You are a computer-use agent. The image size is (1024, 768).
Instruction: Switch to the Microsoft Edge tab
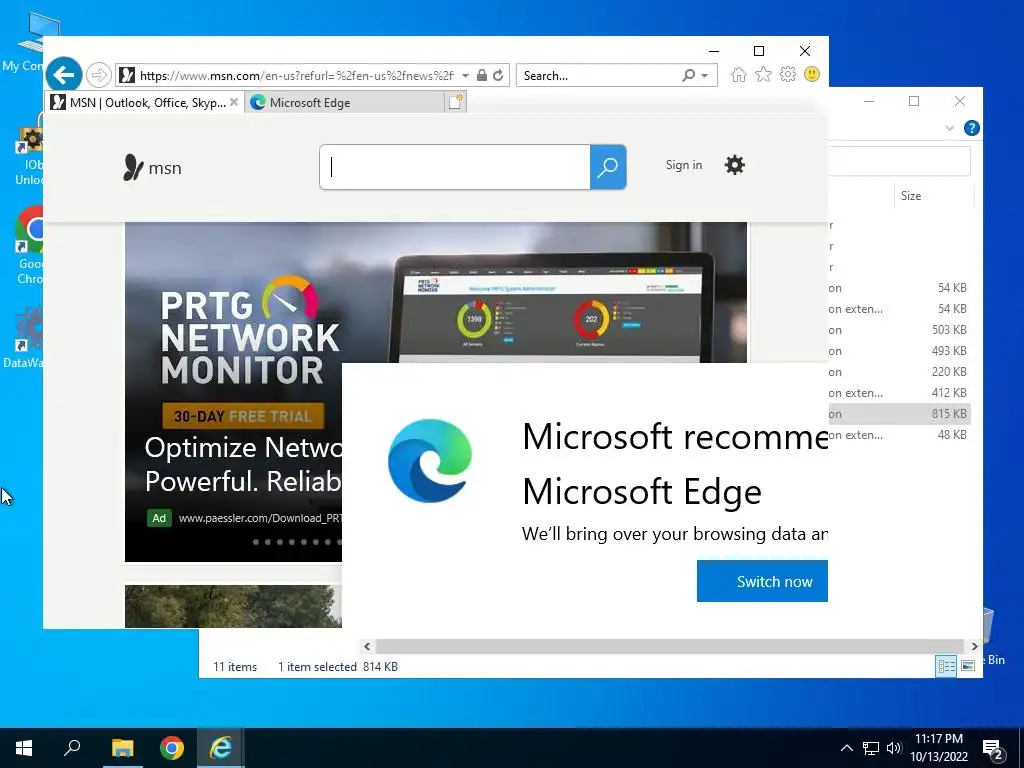[345, 103]
